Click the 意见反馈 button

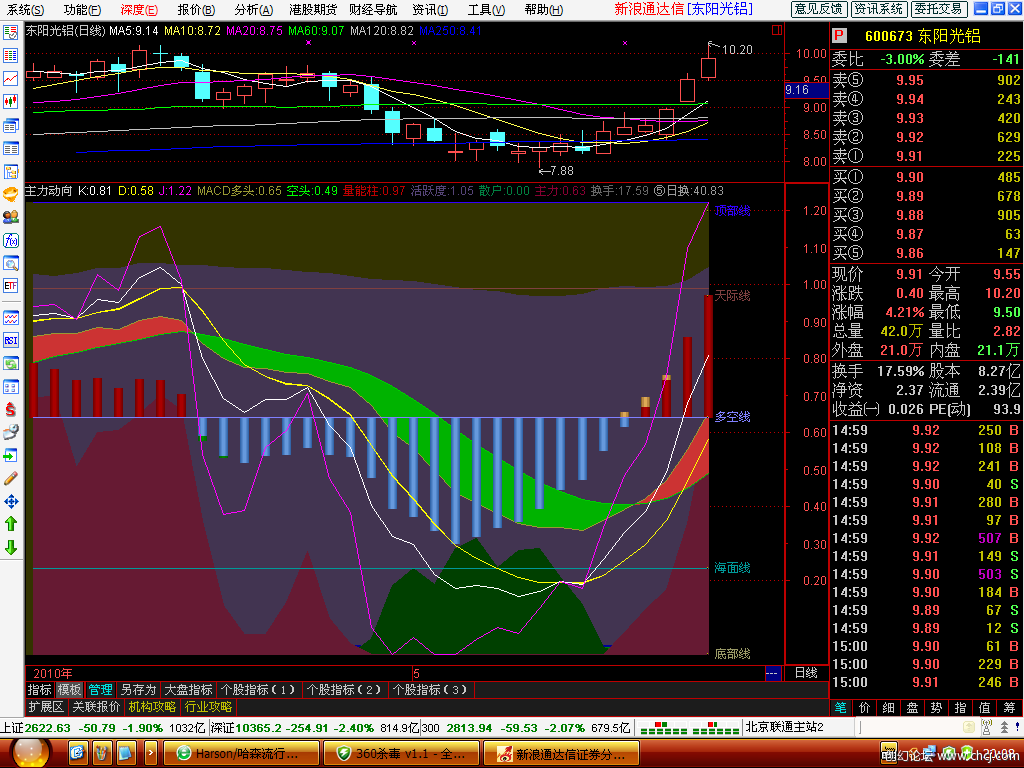pos(819,8)
